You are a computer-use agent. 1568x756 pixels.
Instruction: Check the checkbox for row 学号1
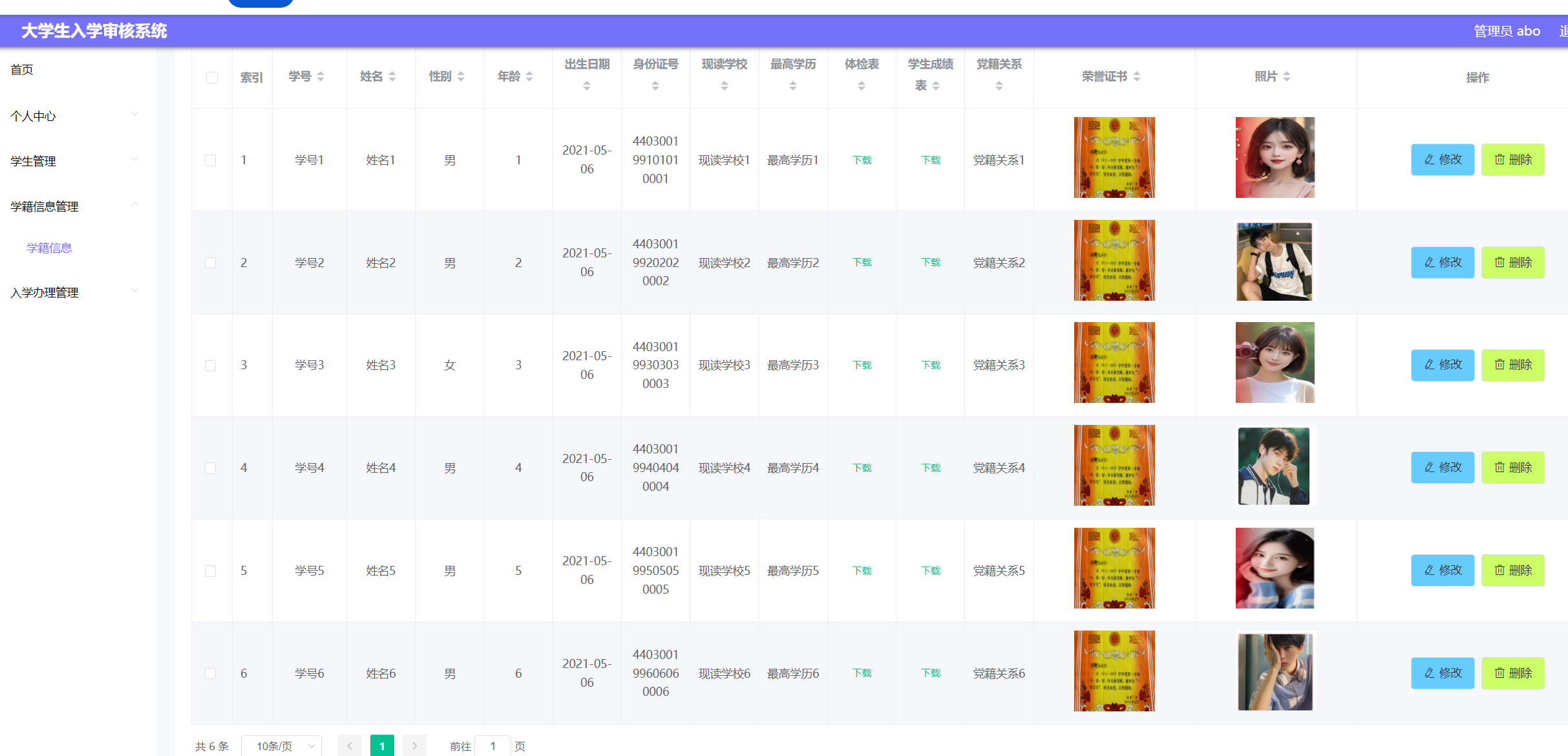(x=211, y=160)
